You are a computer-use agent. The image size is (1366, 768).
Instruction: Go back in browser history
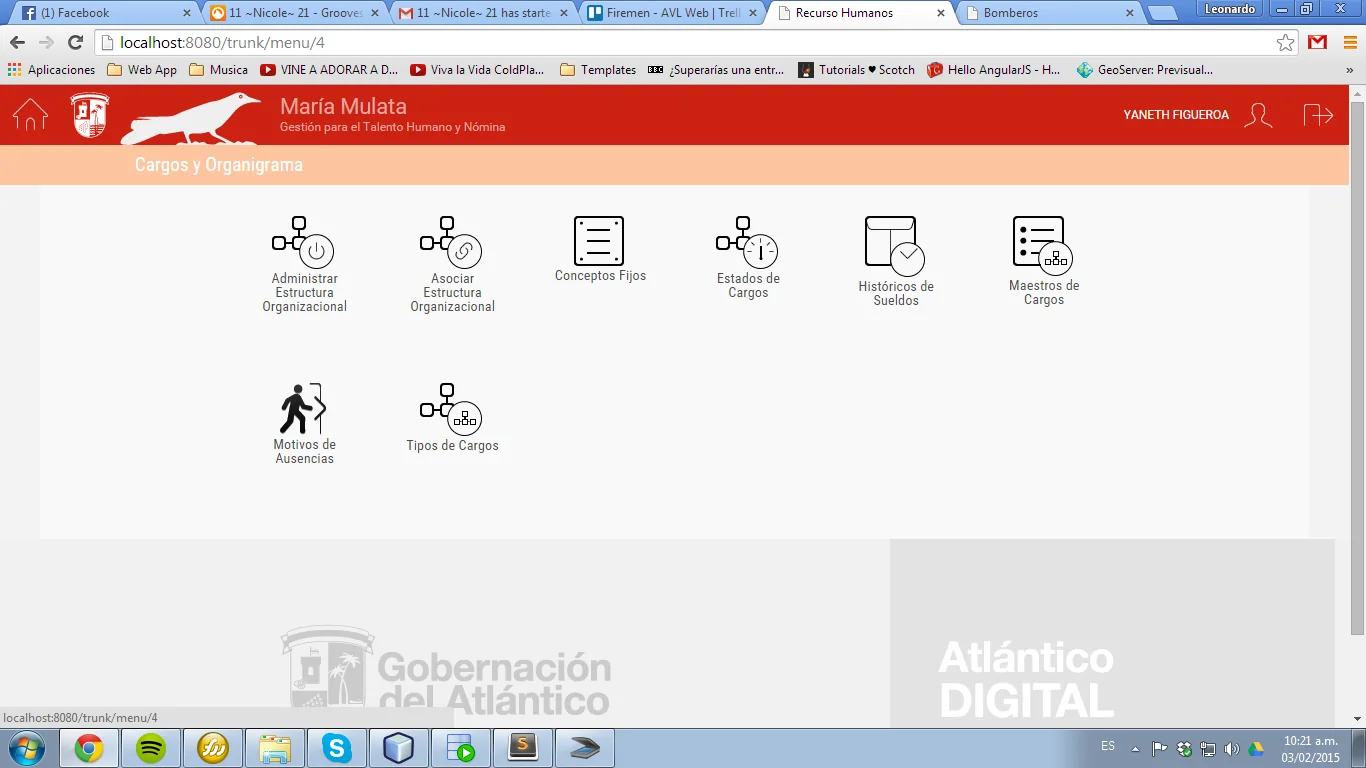[x=17, y=43]
